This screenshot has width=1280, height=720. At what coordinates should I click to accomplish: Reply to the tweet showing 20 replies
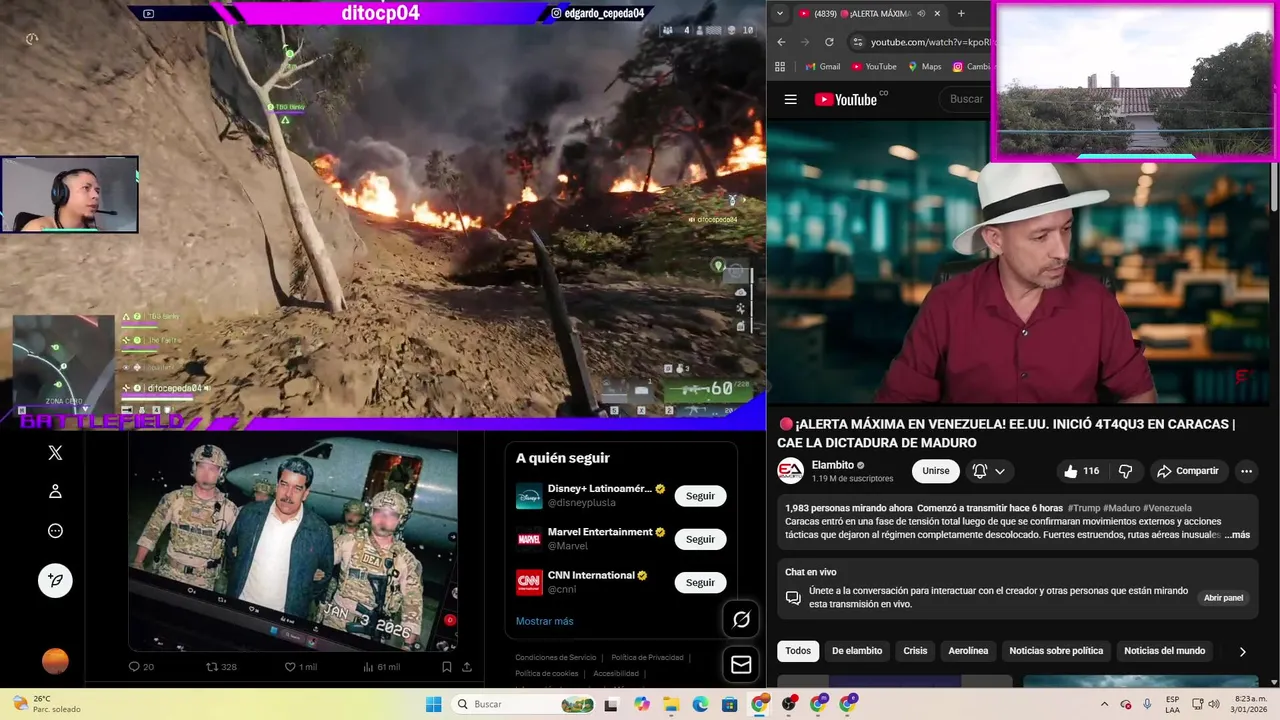coord(141,667)
